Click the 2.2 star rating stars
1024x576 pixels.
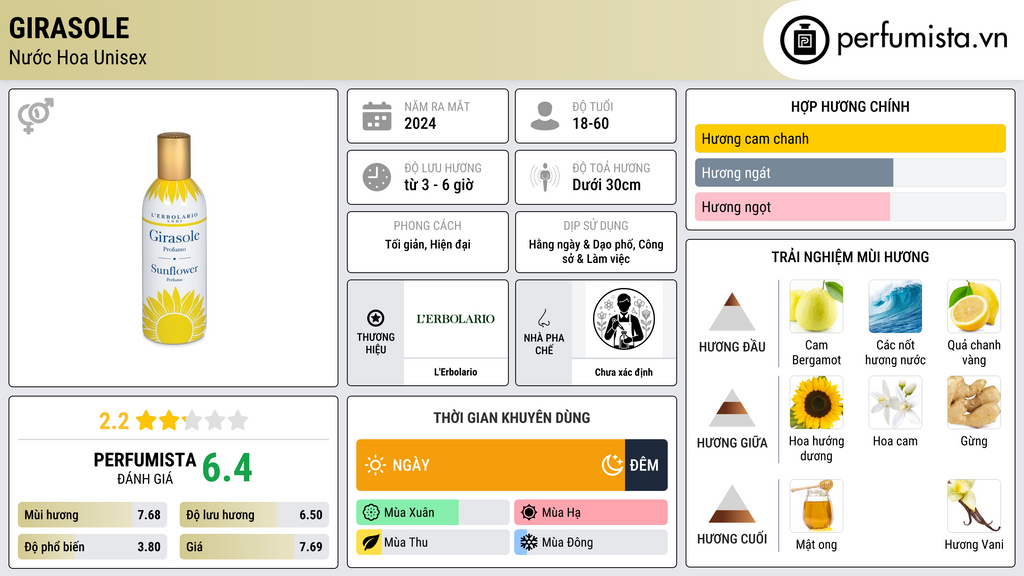click(x=192, y=420)
